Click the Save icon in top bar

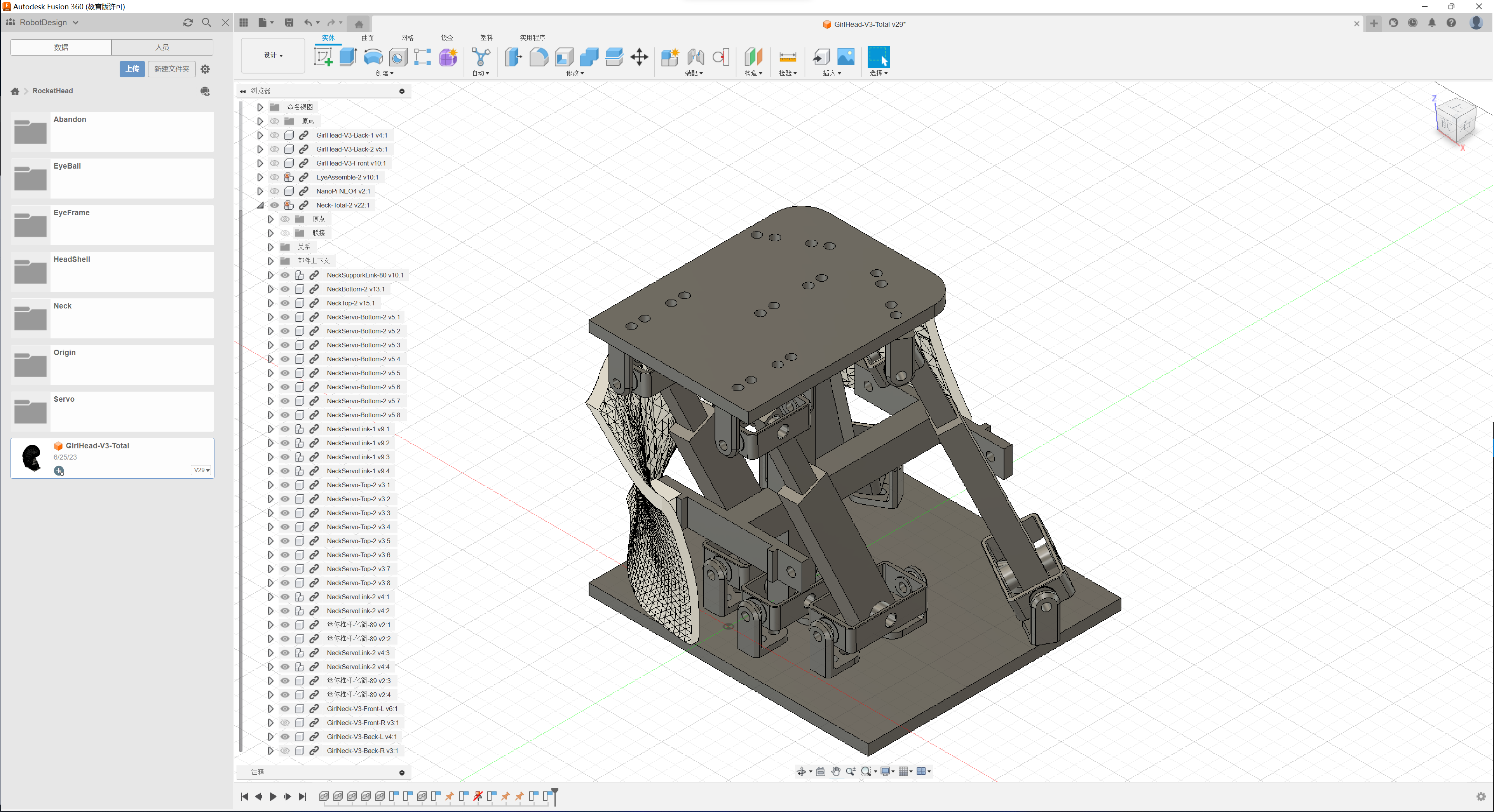click(289, 23)
